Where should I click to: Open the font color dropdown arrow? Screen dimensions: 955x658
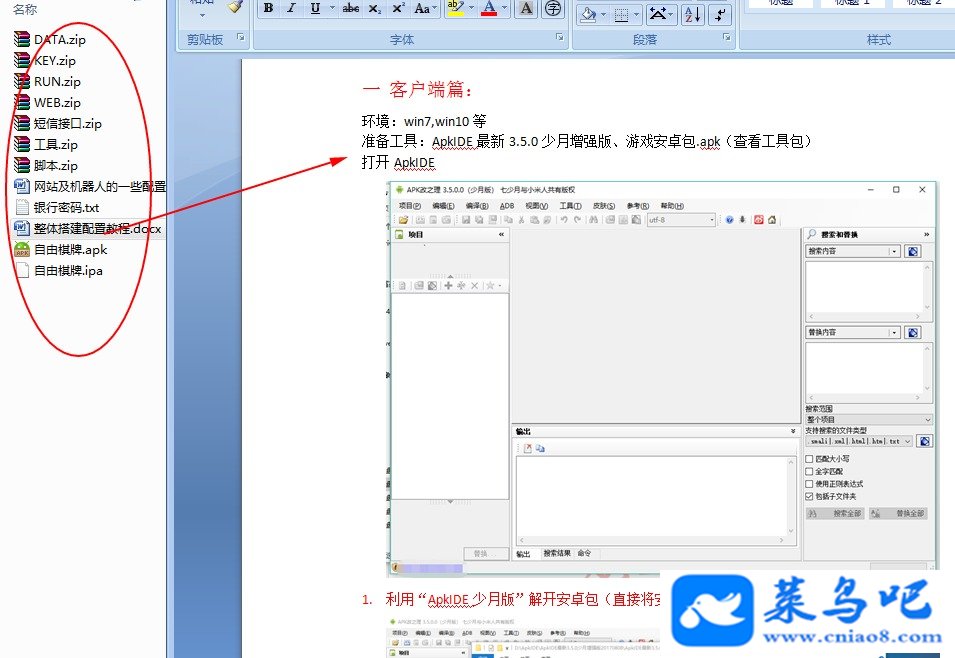coord(506,8)
